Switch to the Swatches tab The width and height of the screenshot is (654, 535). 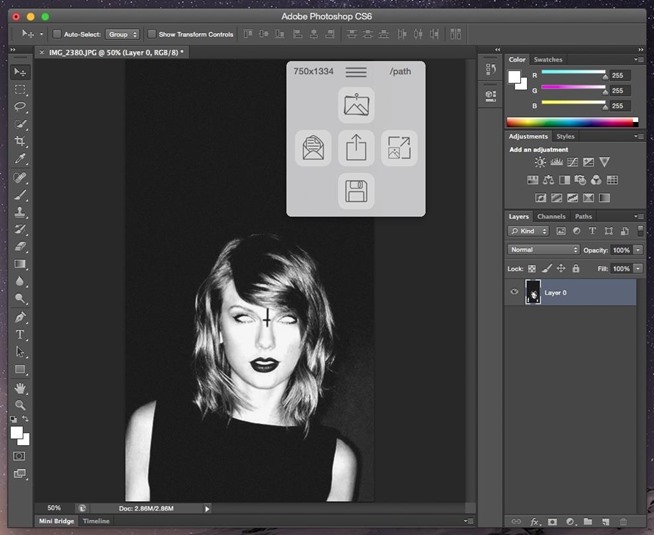(x=548, y=59)
